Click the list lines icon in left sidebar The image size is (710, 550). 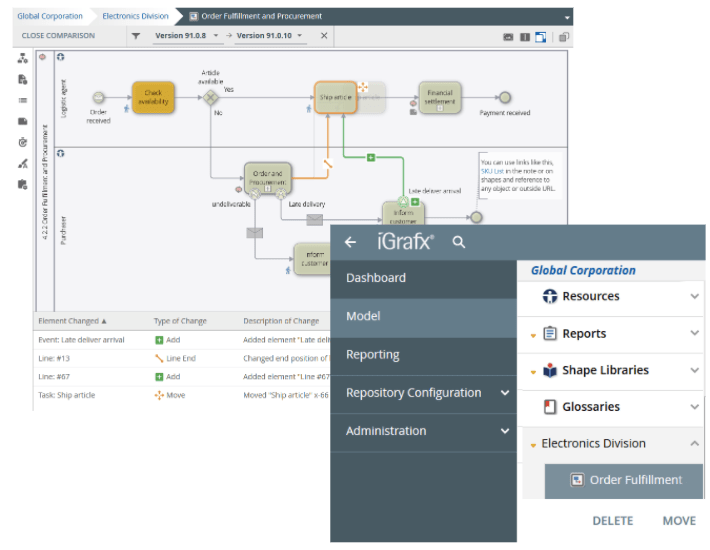[23, 100]
